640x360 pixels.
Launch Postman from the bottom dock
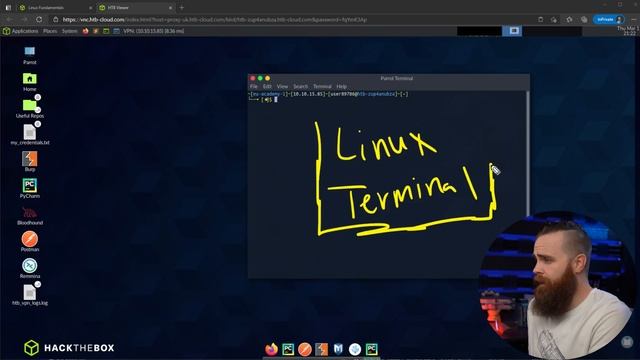[x=305, y=349]
